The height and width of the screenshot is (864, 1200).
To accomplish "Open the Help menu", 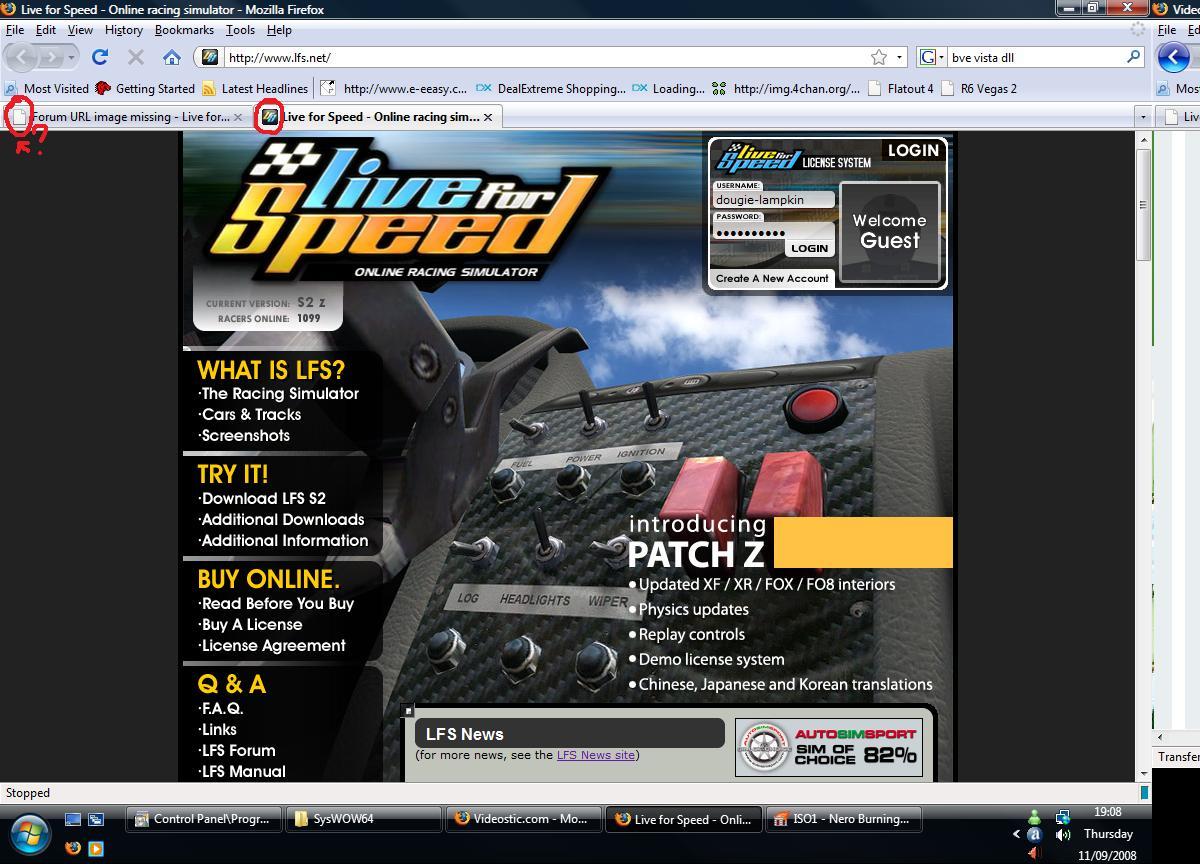I will (279, 30).
